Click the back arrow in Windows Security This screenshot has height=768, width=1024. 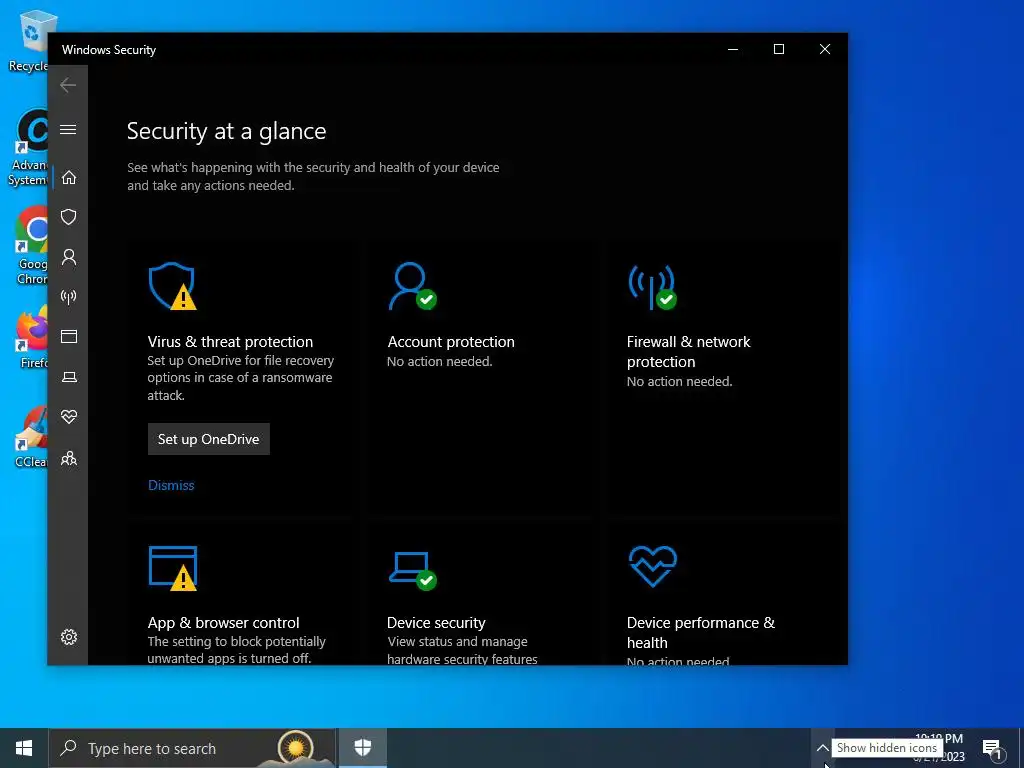68,85
